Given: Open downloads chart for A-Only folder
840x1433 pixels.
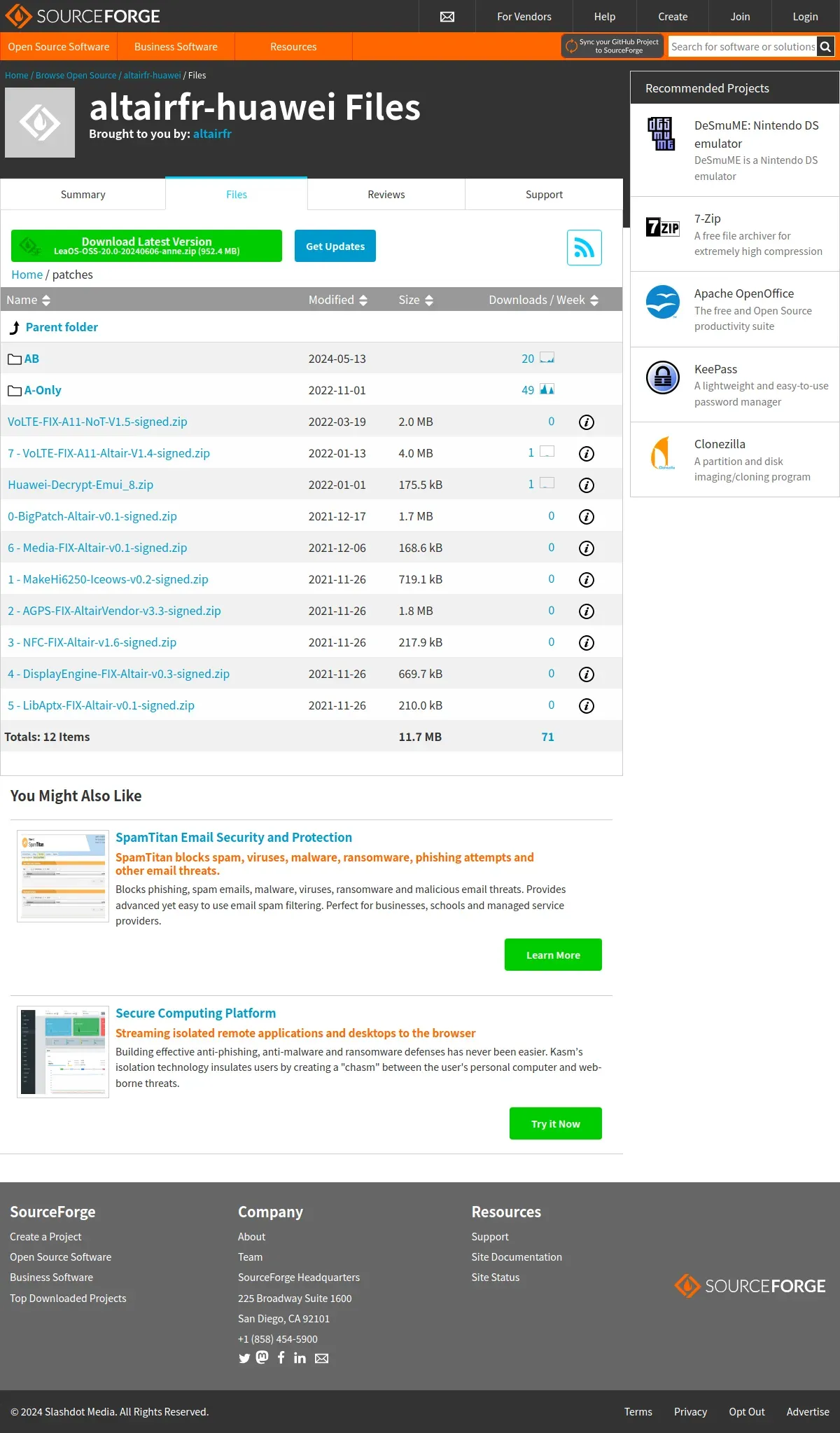Looking at the screenshot, I should (547, 389).
